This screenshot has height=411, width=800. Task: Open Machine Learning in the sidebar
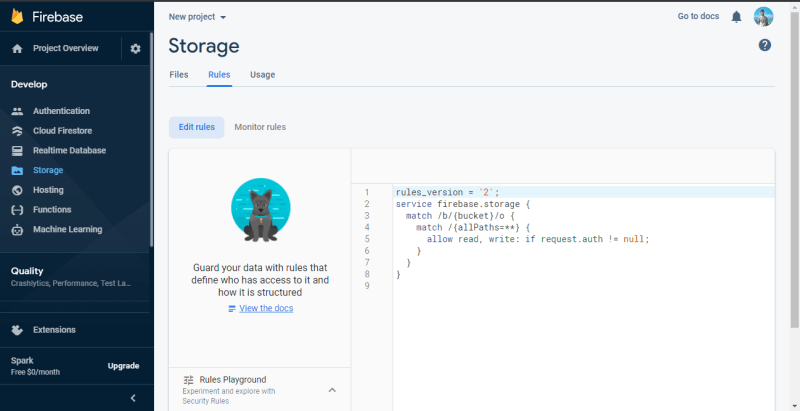67,230
